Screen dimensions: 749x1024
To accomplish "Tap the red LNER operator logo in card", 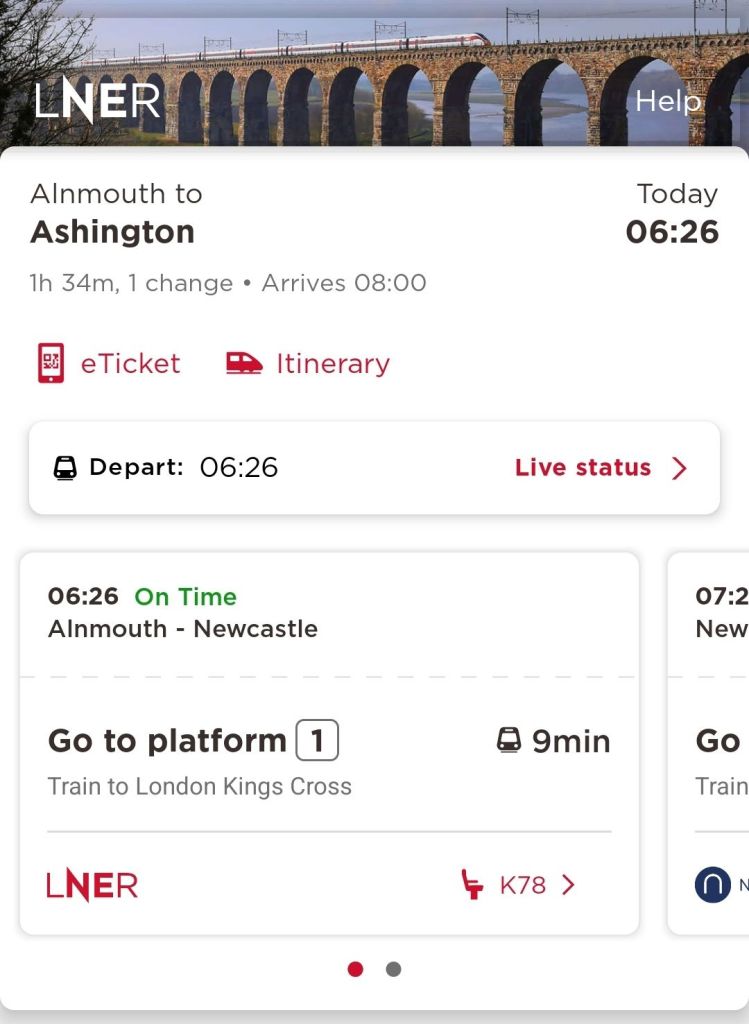I will (92, 885).
